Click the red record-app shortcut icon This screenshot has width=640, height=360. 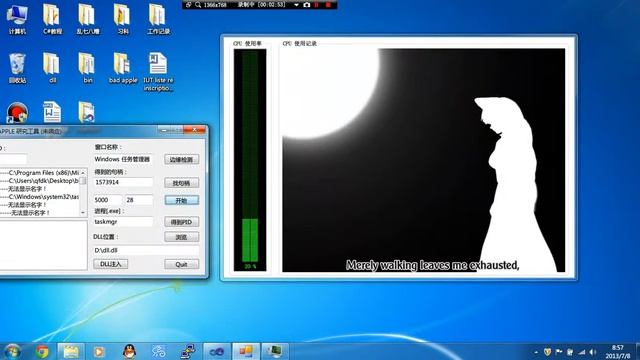[17, 113]
